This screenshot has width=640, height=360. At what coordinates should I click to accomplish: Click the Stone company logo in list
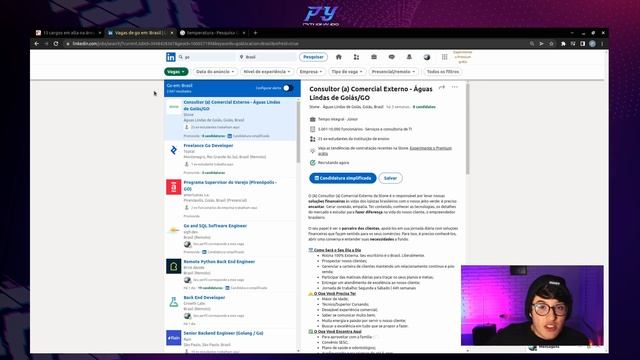(174, 107)
